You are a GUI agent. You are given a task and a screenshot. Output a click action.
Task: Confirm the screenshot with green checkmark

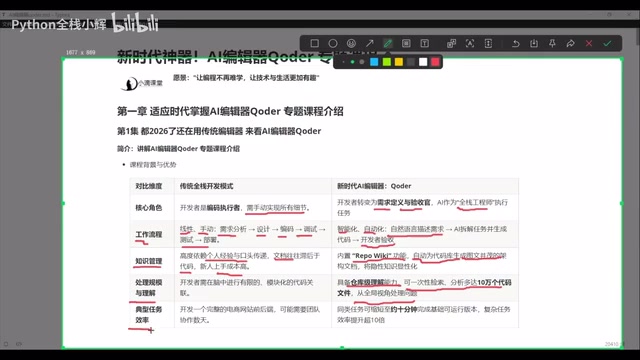[607, 43]
